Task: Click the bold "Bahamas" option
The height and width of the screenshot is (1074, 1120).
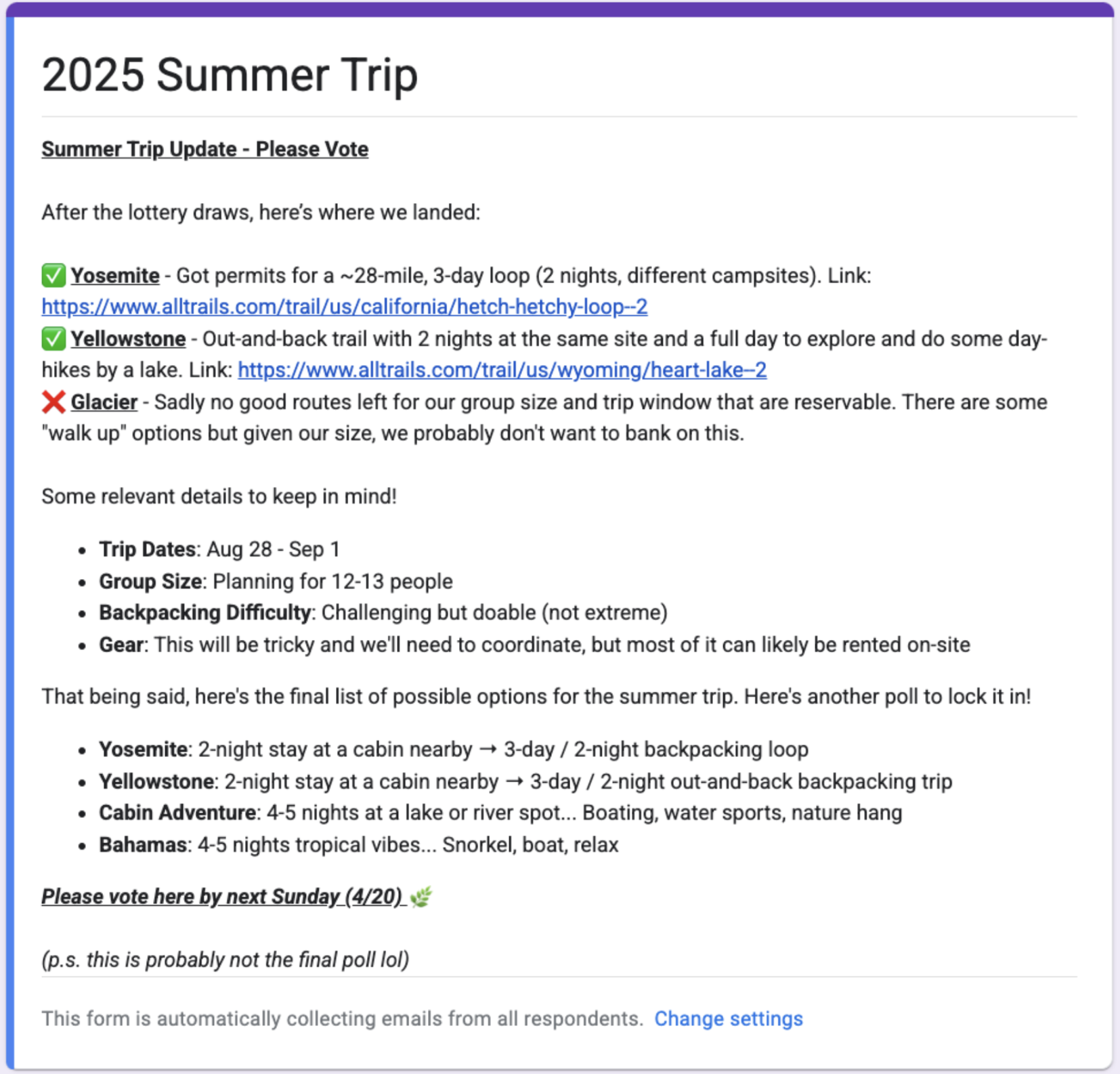Action: click(x=143, y=844)
